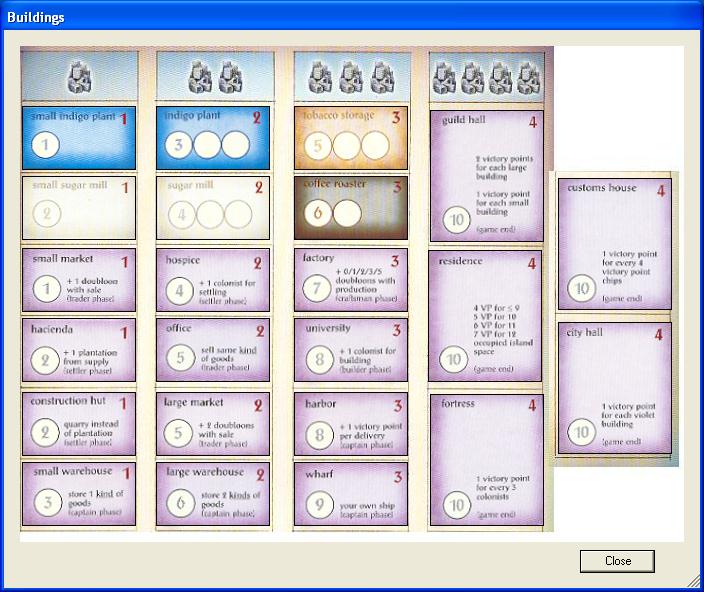This screenshot has width=704, height=592.
Task: Choose the office building card
Action: tap(213, 350)
